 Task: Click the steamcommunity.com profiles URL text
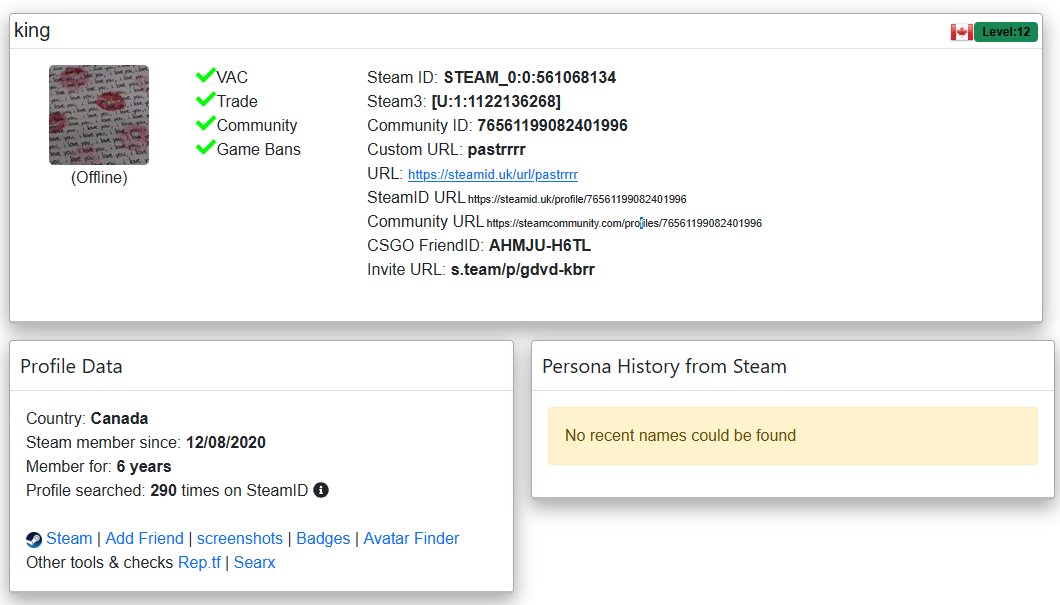[624, 223]
